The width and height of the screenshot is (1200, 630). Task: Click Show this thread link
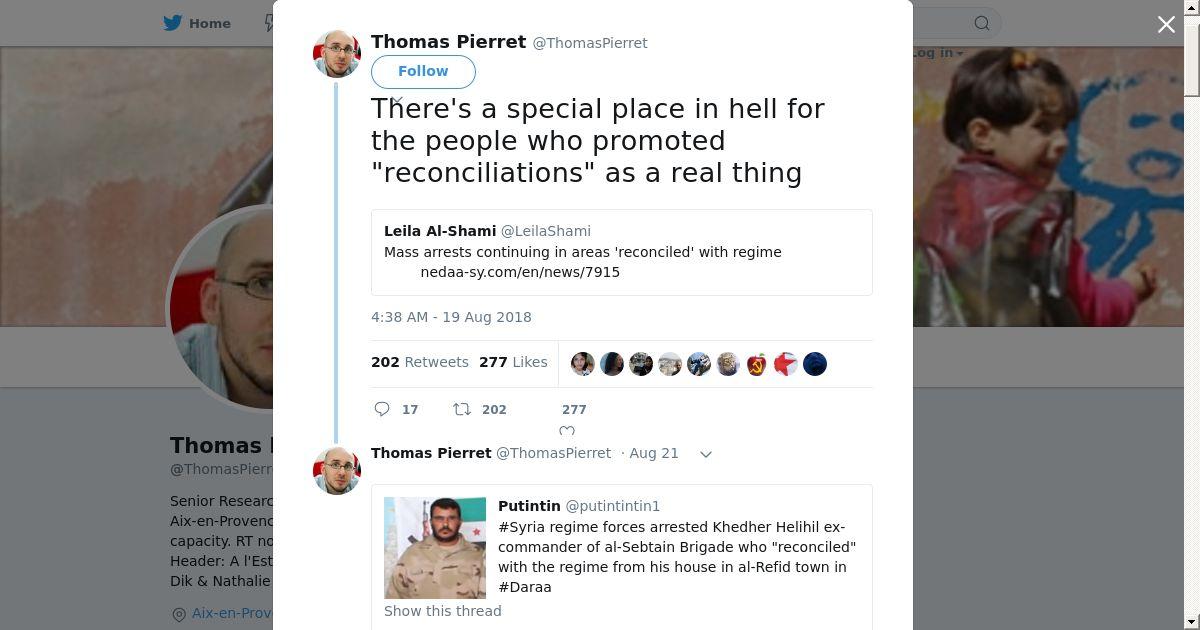pyautogui.click(x=443, y=611)
